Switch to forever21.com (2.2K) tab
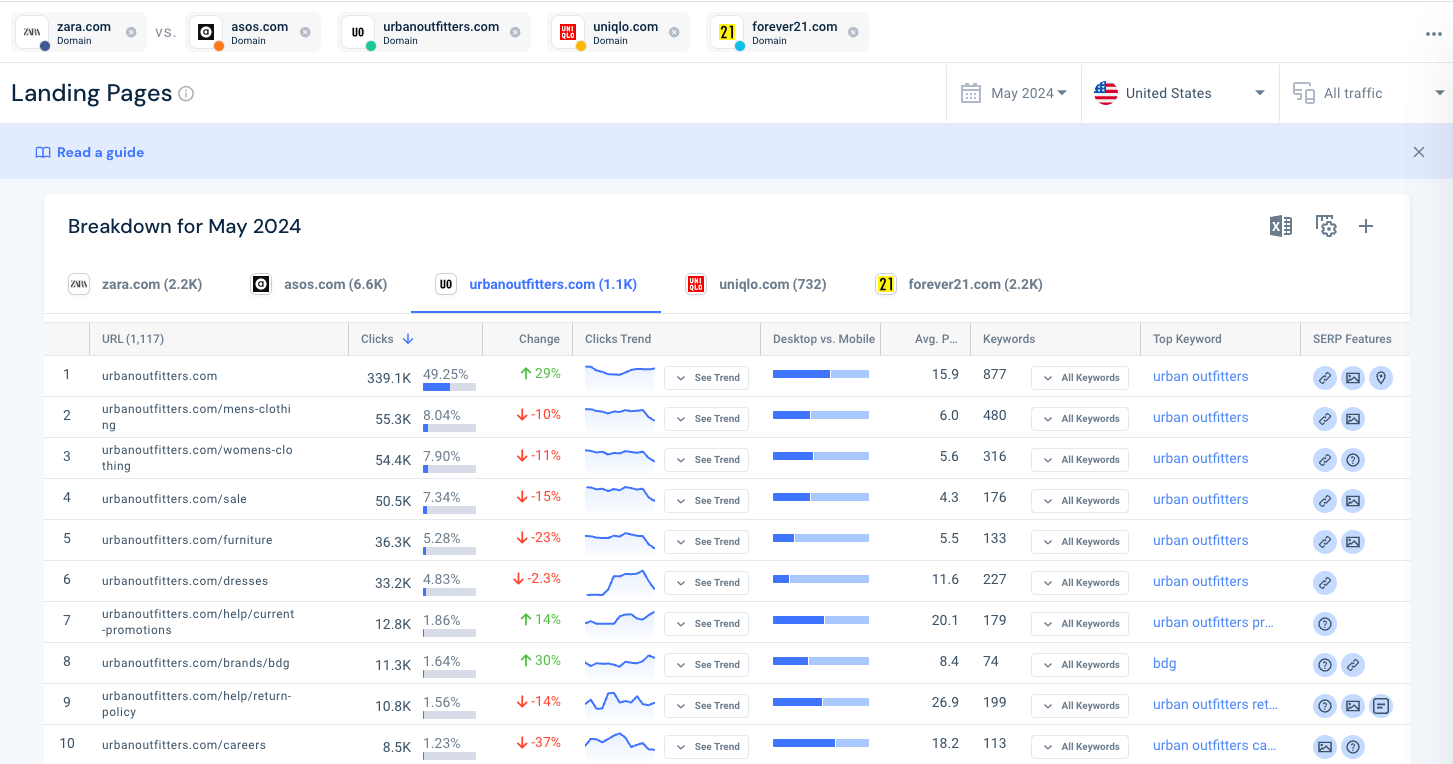Screen dimensions: 1453x764 (959, 284)
